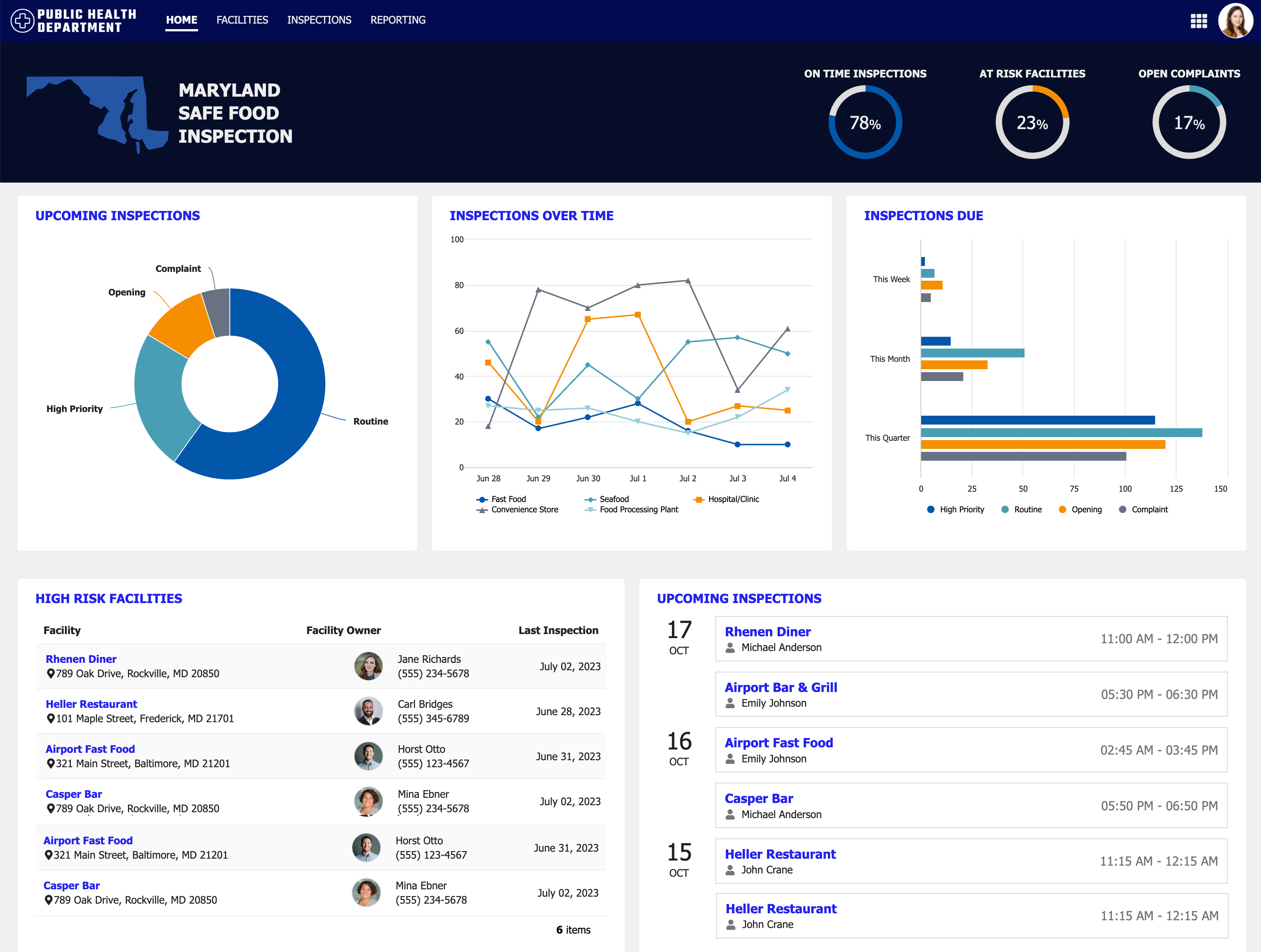Click the 05:30 PM - 06:30 PM time slot
Viewport: 1261px width, 952px height.
[1159, 694]
